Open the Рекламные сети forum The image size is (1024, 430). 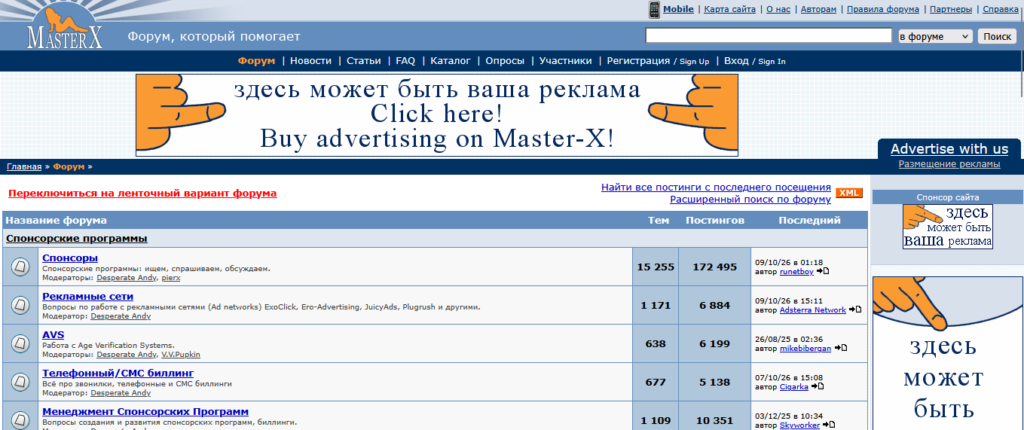(x=88, y=296)
